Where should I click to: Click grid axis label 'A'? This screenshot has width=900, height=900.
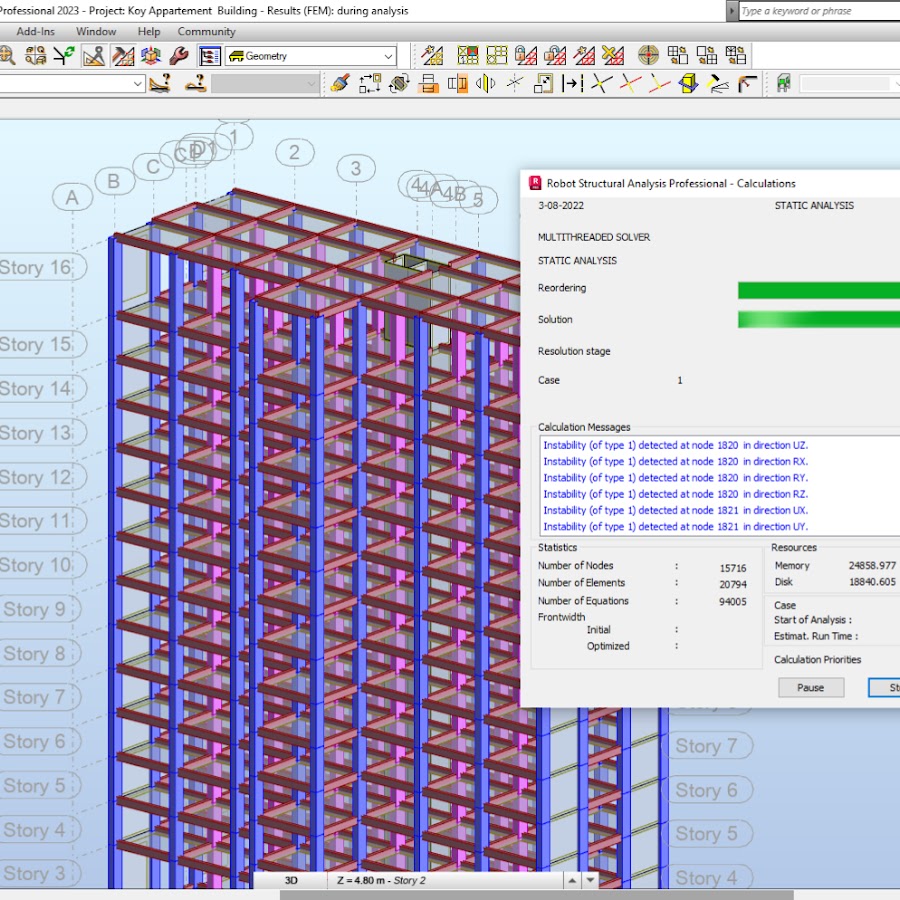click(72, 197)
